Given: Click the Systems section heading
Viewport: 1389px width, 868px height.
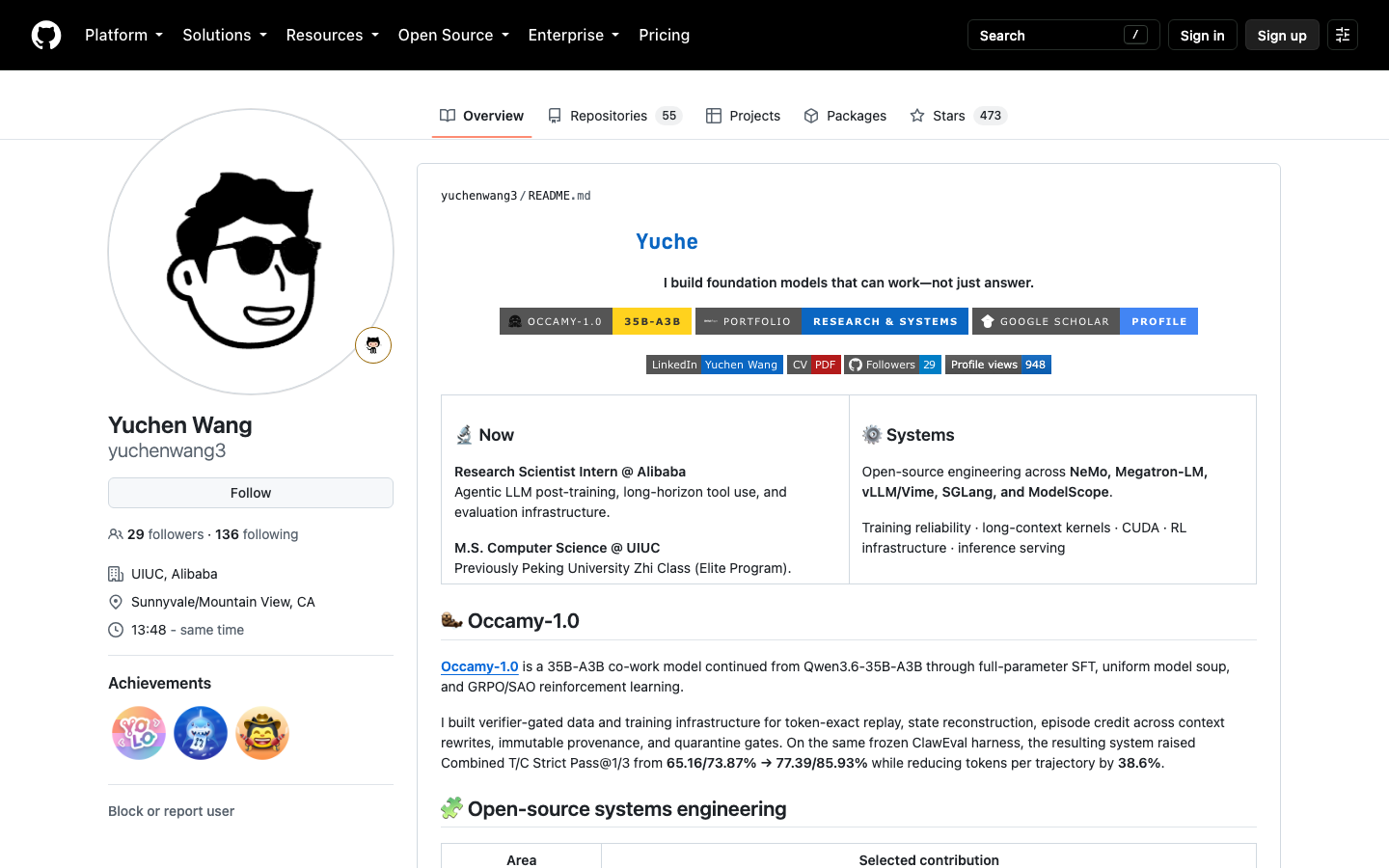Looking at the screenshot, I should click(x=909, y=435).
